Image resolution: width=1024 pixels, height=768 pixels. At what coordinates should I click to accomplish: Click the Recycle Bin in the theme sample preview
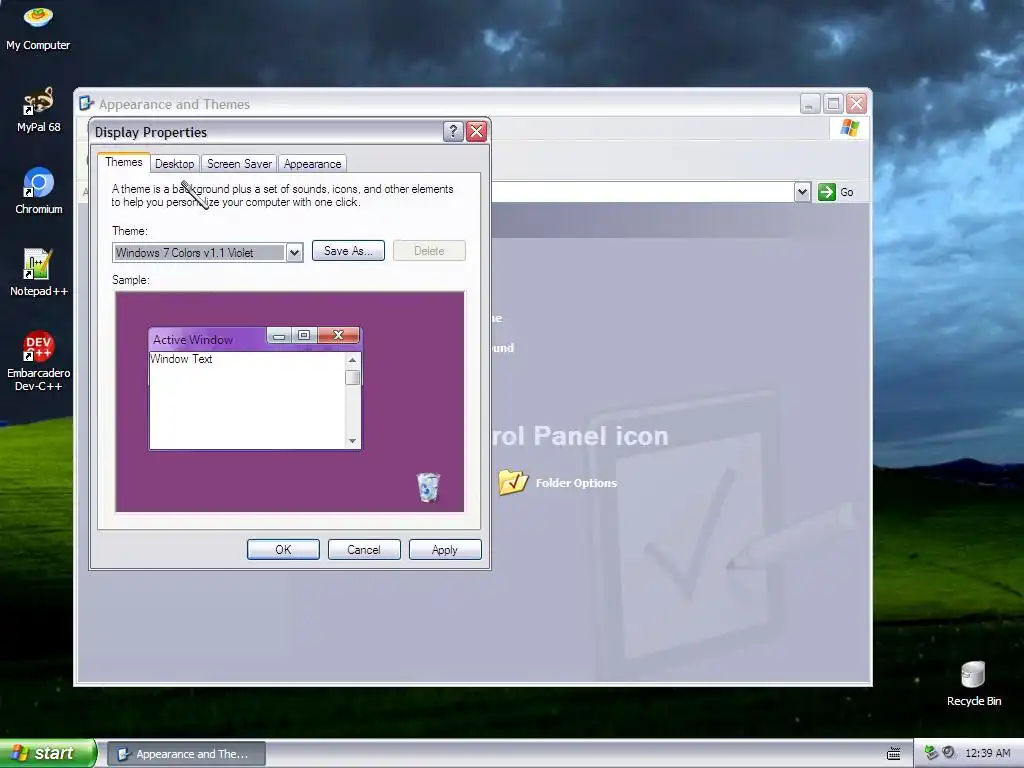[428, 487]
